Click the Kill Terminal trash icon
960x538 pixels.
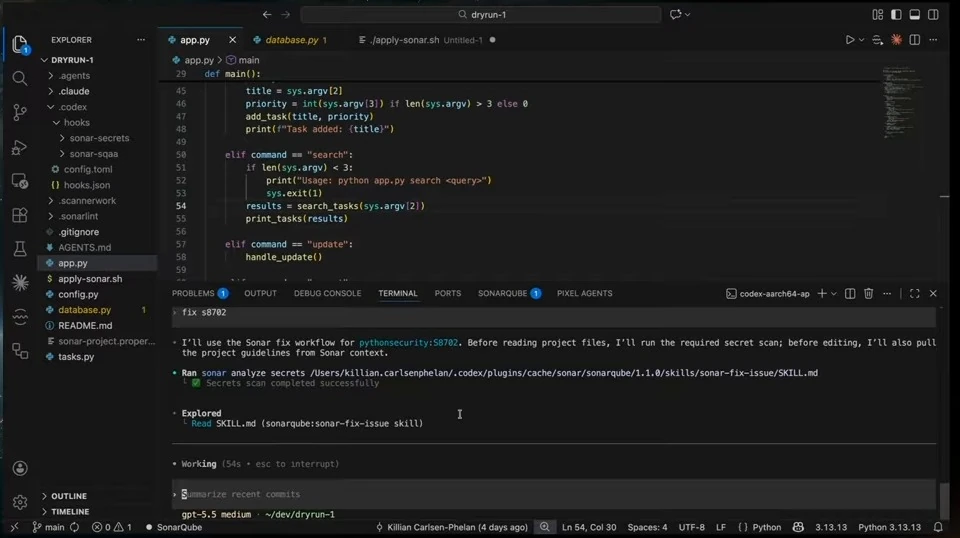pos(868,294)
